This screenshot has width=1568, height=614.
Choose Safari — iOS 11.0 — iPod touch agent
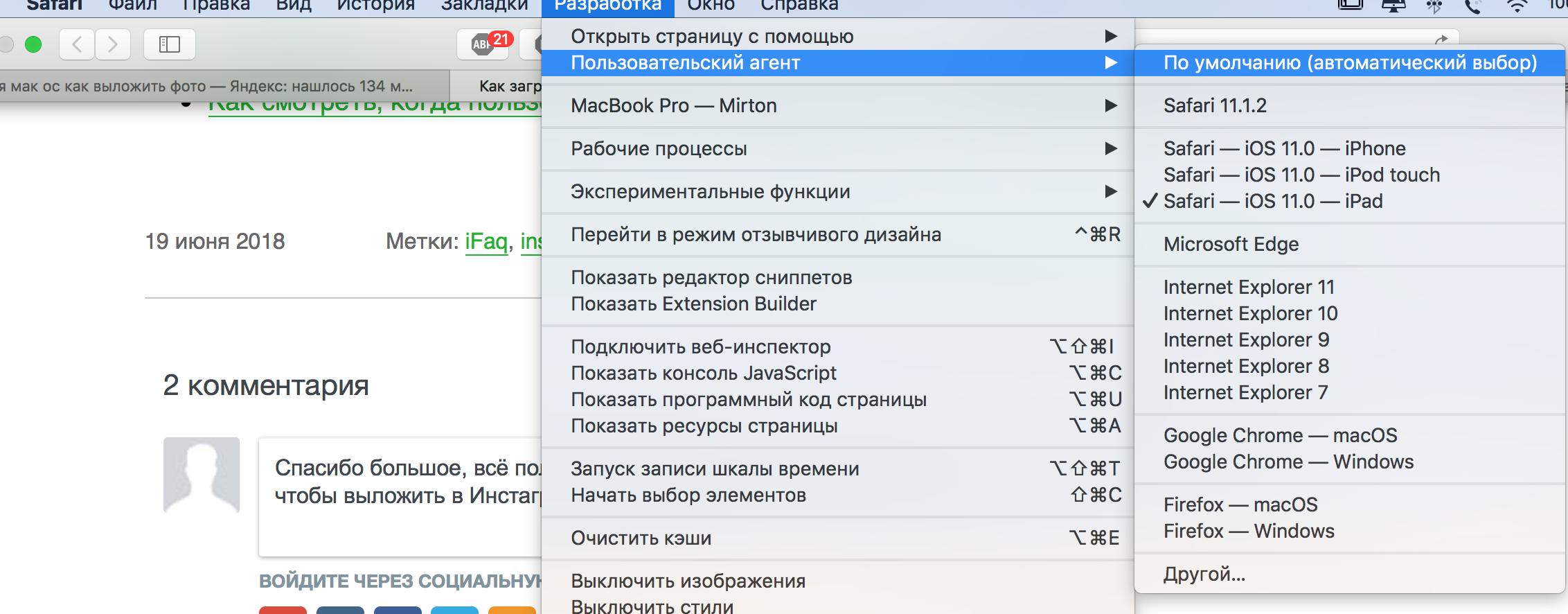1349,175
